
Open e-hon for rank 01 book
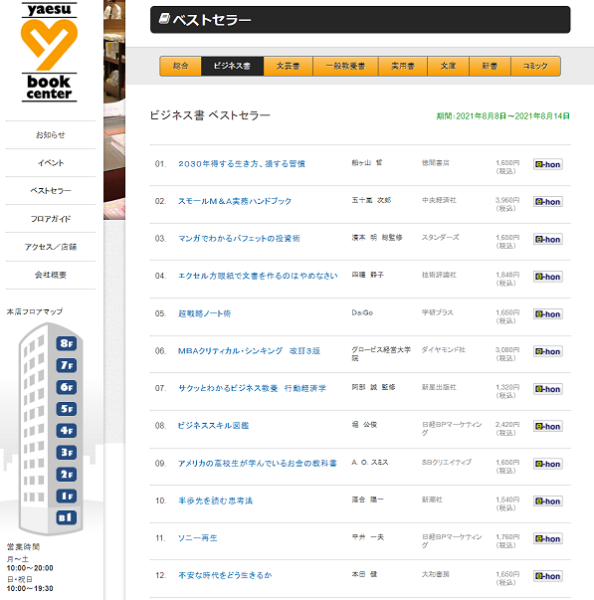pyautogui.click(x=548, y=164)
